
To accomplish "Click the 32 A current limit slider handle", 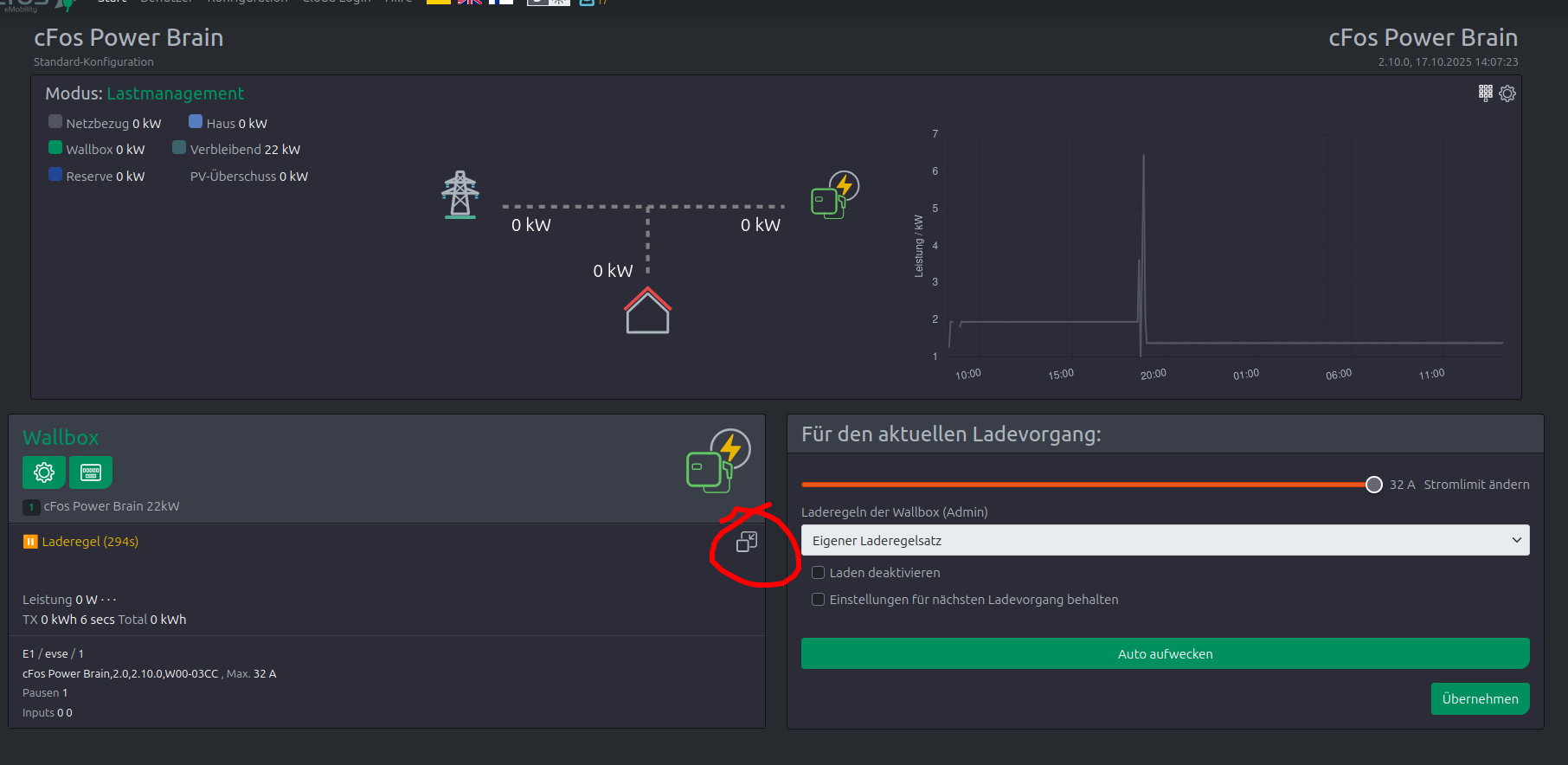I will point(1373,485).
